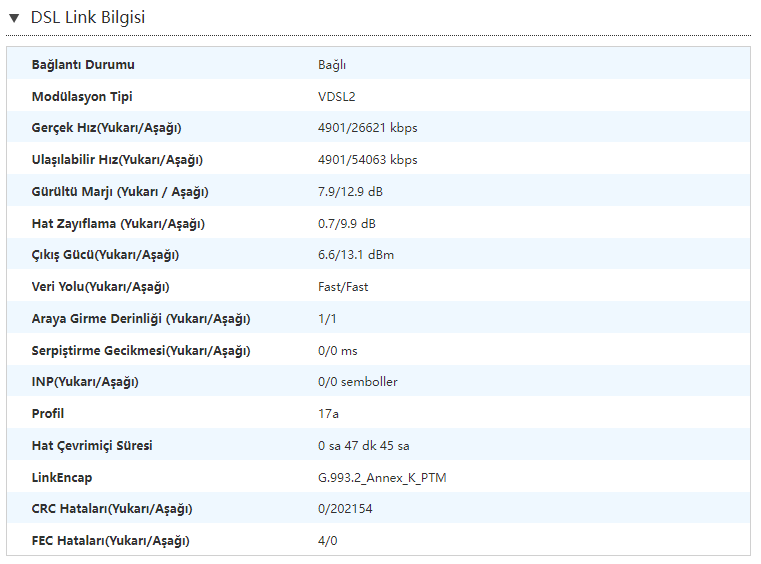
Task: Click the 4/0 FEC error value
Action: pos(328,541)
